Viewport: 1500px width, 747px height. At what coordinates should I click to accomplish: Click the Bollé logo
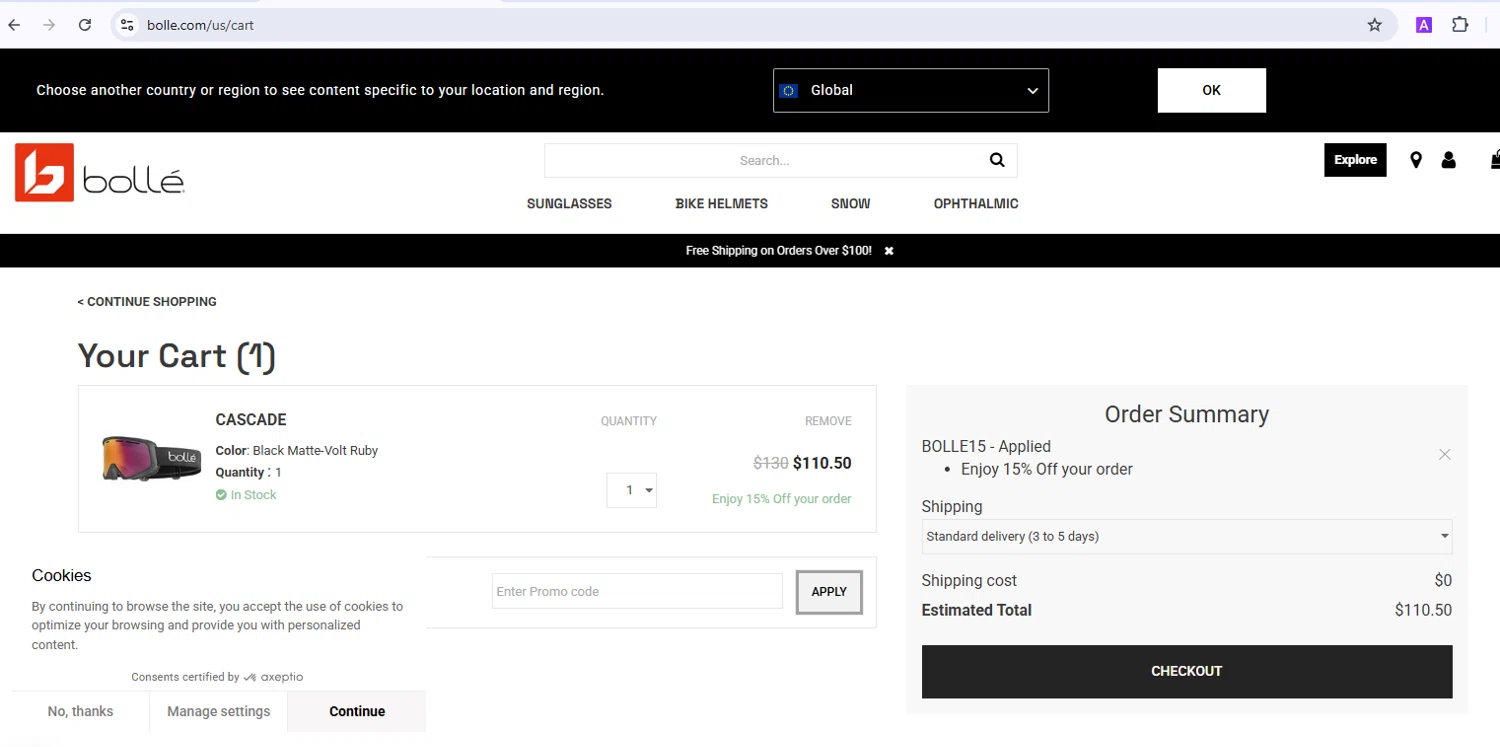pyautogui.click(x=100, y=172)
